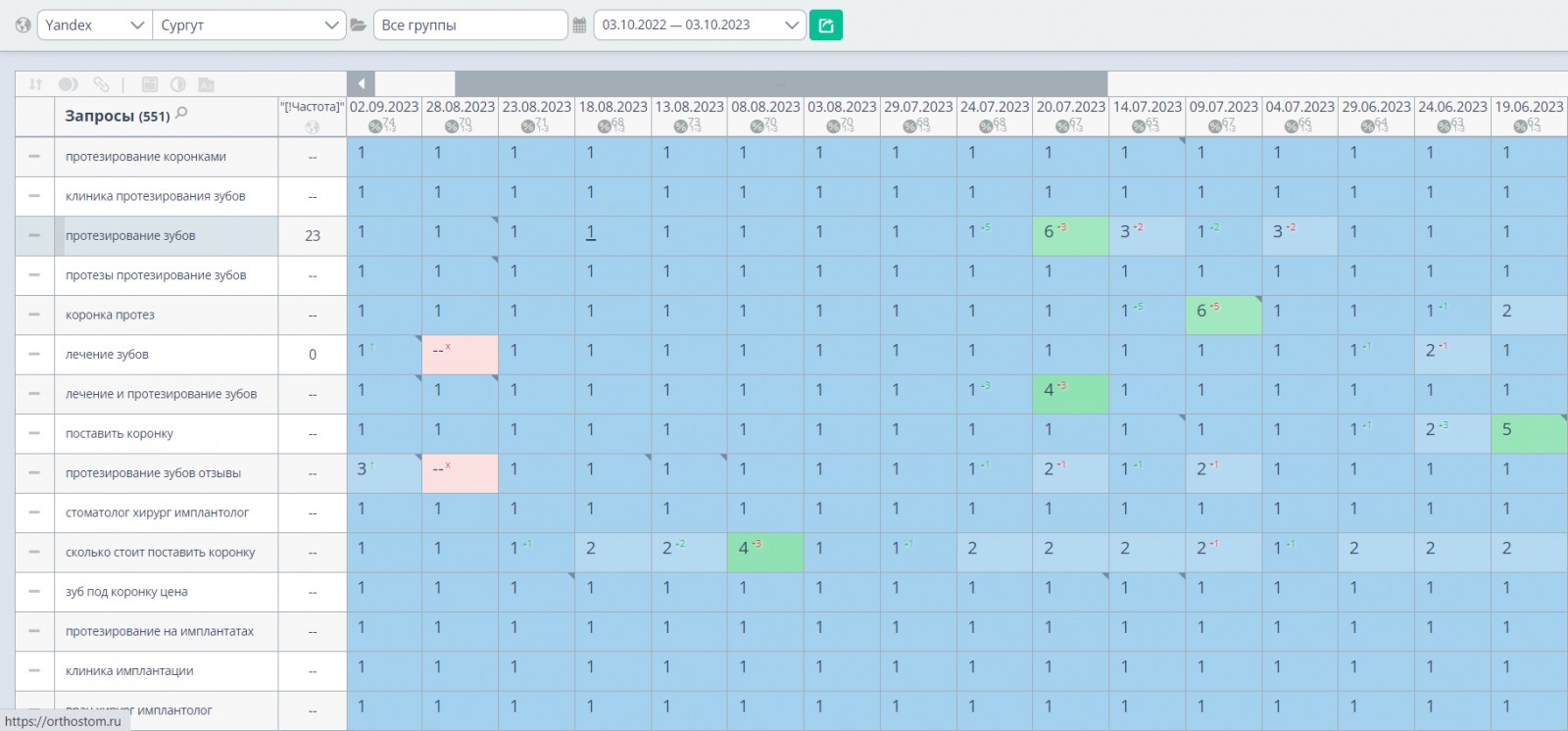The width and height of the screenshot is (1568, 731).
Task: Click the globe icon under [!Частота] header
Action: click(313, 126)
